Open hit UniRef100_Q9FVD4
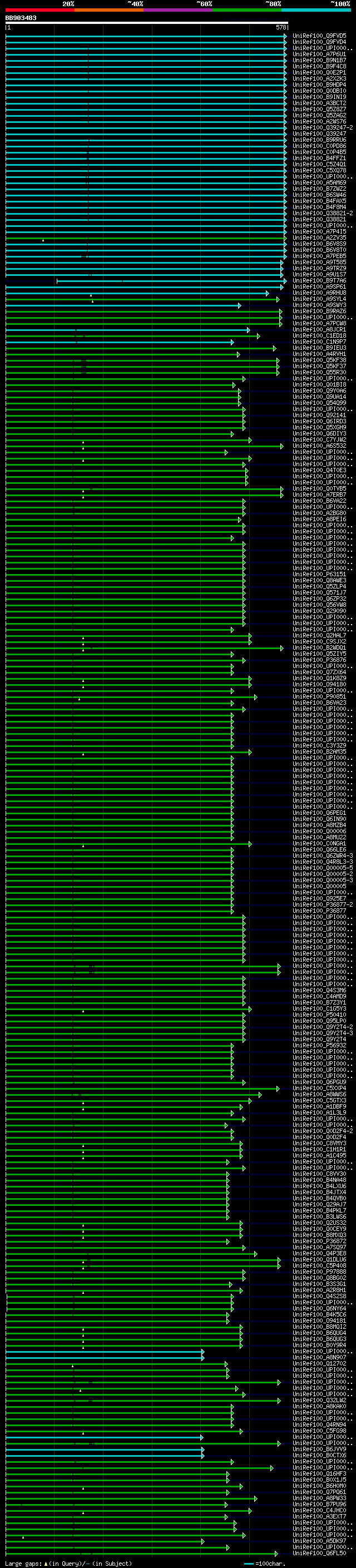Viewport: 356px width, 1568px height. click(319, 42)
